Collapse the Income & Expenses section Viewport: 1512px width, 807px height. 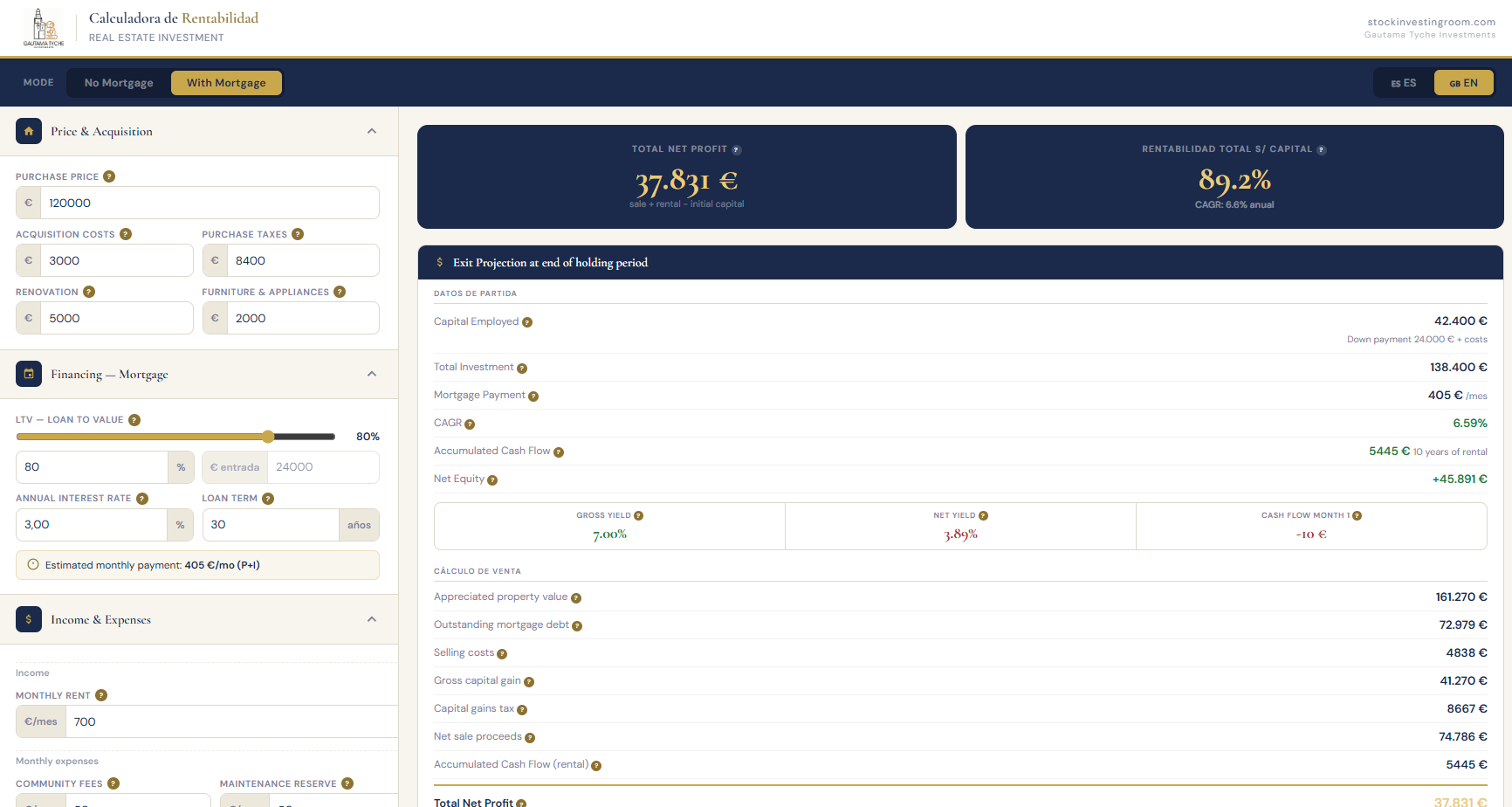(372, 619)
